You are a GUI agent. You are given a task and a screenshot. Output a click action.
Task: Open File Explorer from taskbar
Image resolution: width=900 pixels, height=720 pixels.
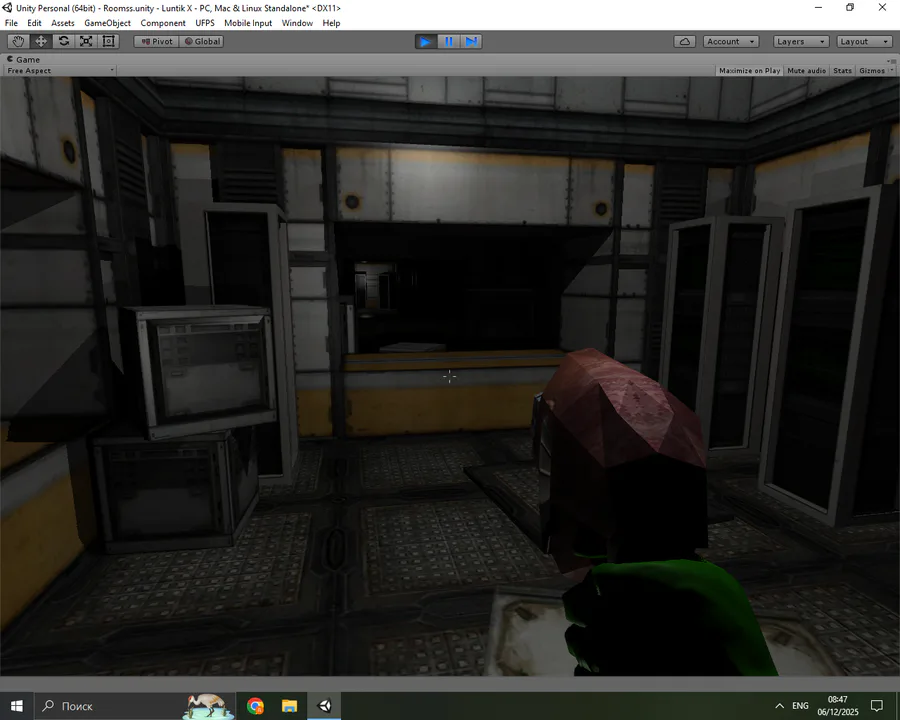289,706
